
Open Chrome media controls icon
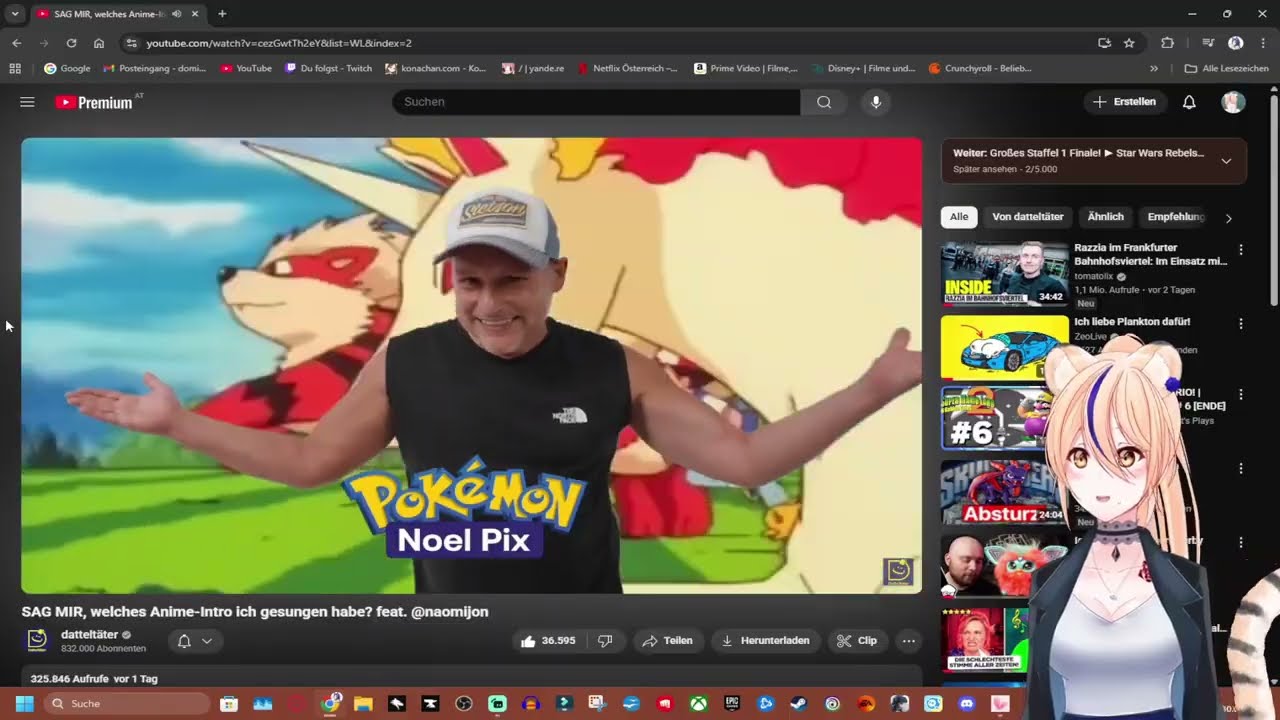click(1208, 43)
